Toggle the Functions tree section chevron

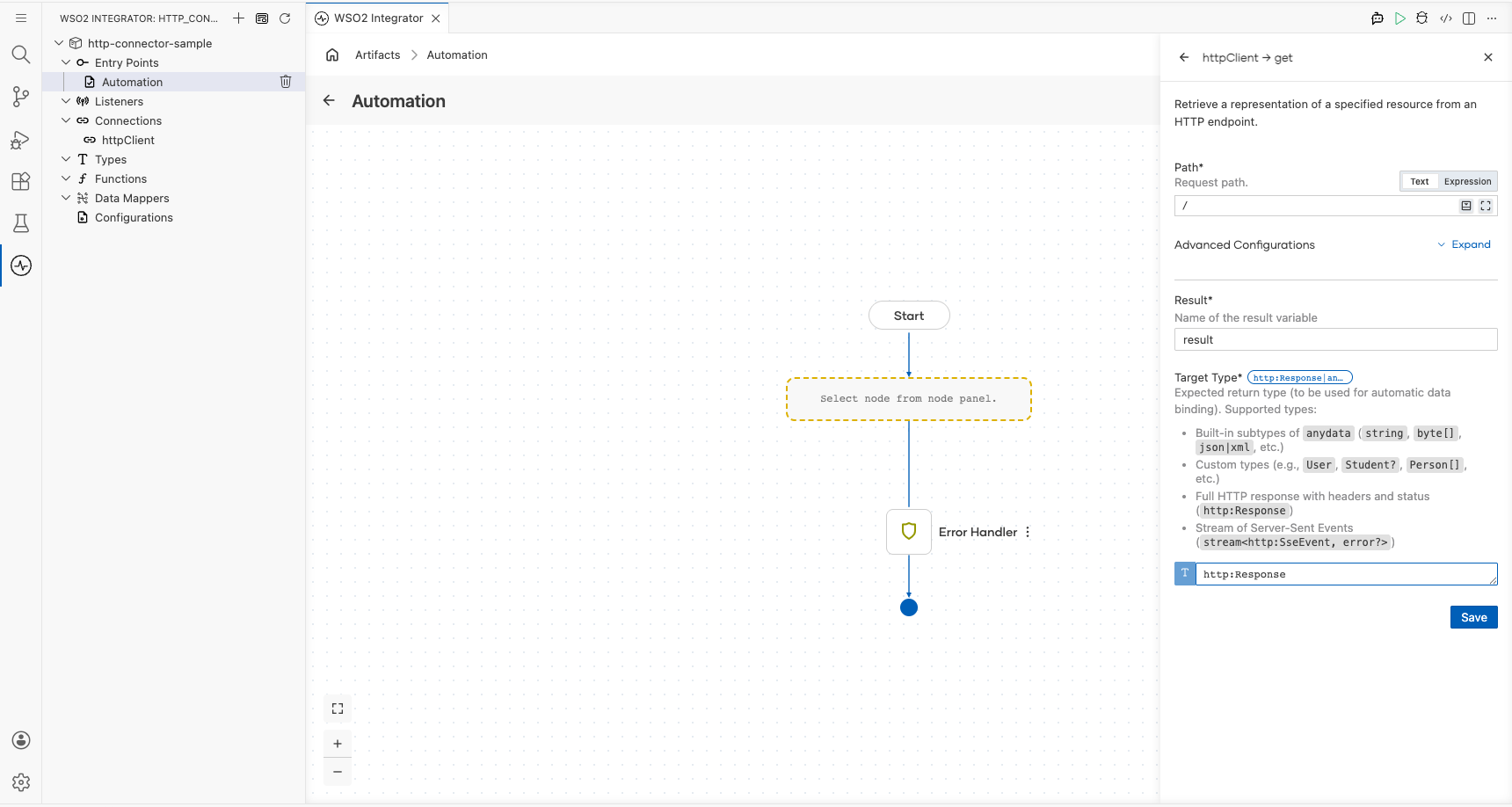[x=66, y=178]
